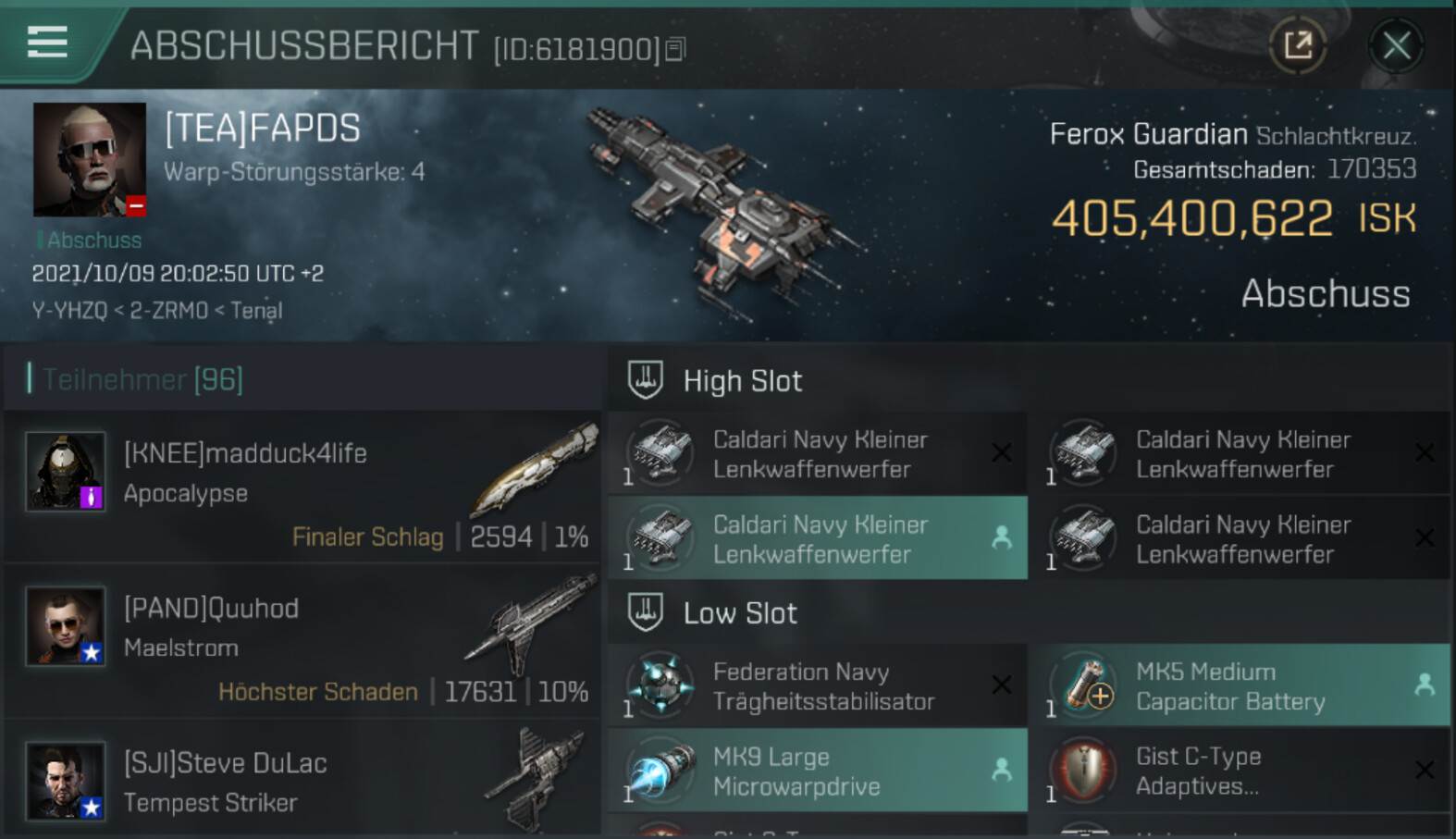The image size is (1456, 839).
Task: Copy the kill report ID icon
Action: coord(675,49)
